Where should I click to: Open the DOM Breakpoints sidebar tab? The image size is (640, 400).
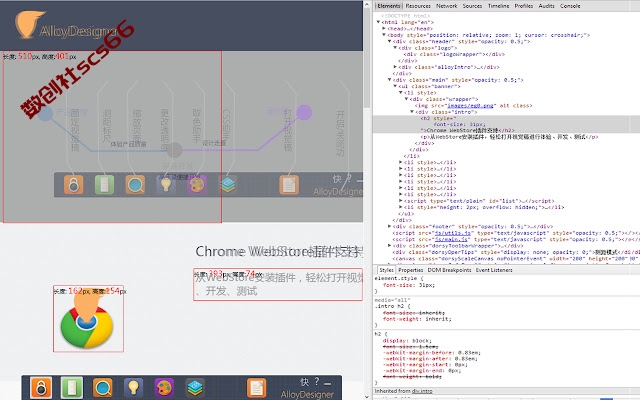pyautogui.click(x=449, y=270)
